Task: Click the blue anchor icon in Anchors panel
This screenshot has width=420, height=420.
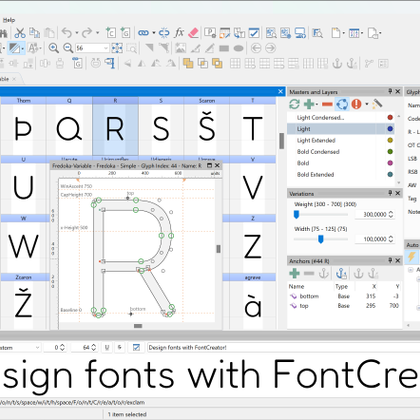Action: [x=341, y=274]
